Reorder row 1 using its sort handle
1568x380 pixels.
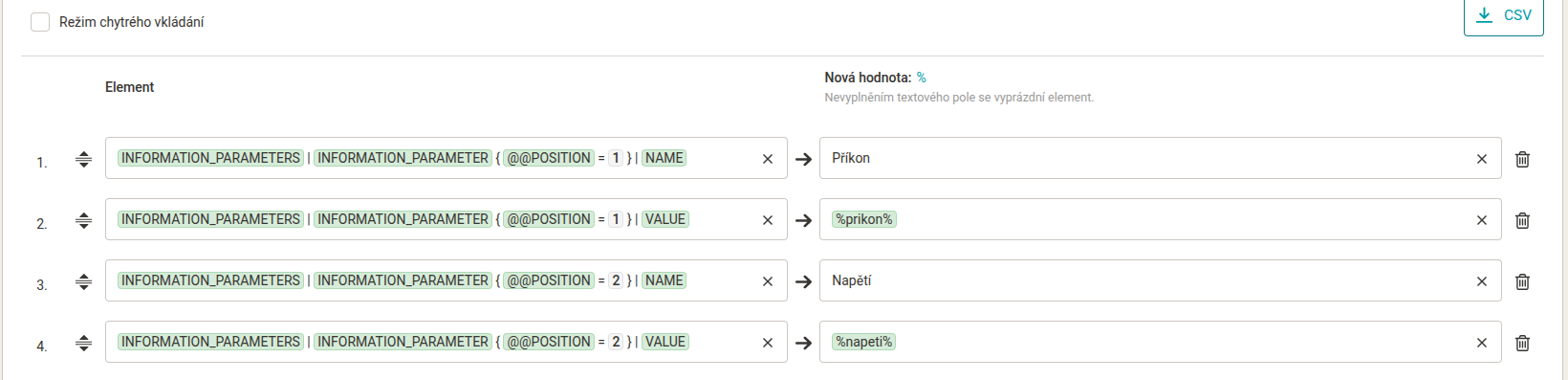pos(83,160)
